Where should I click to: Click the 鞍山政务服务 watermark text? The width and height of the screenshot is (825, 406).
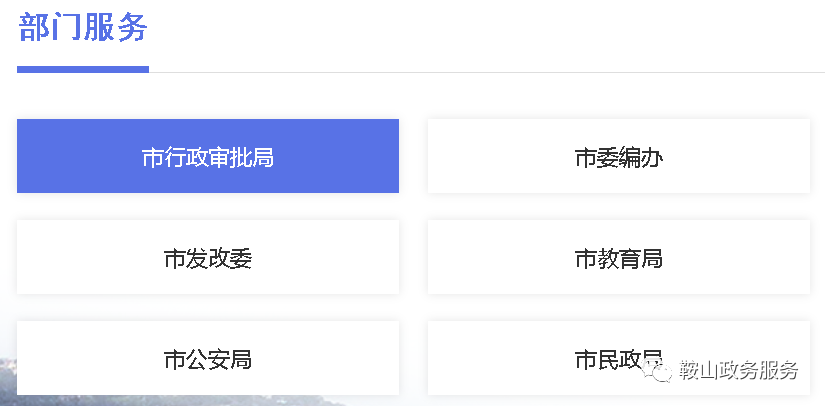(x=738, y=371)
